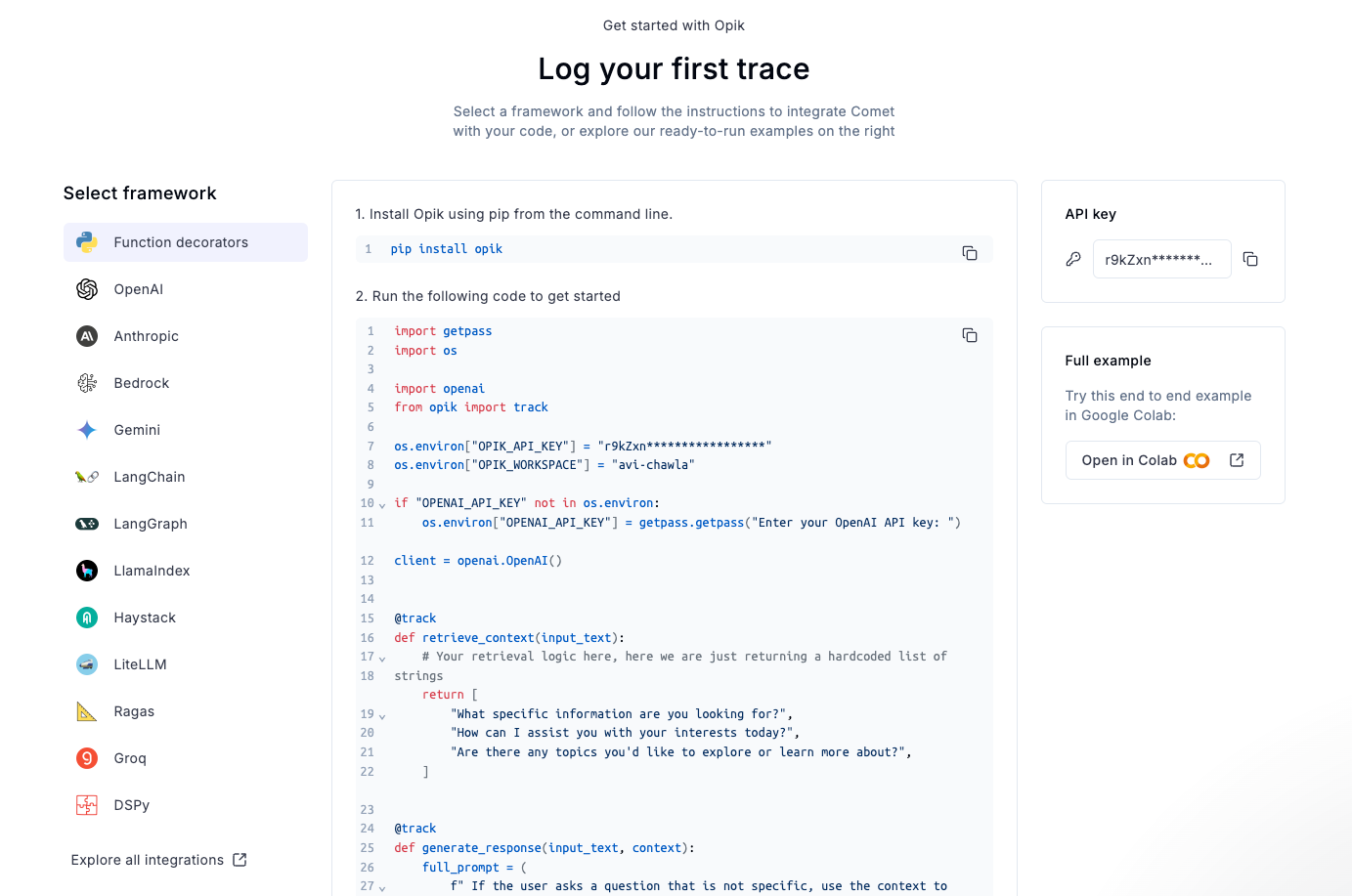Select Gemini framework
The image size is (1352, 896).
coord(186,430)
